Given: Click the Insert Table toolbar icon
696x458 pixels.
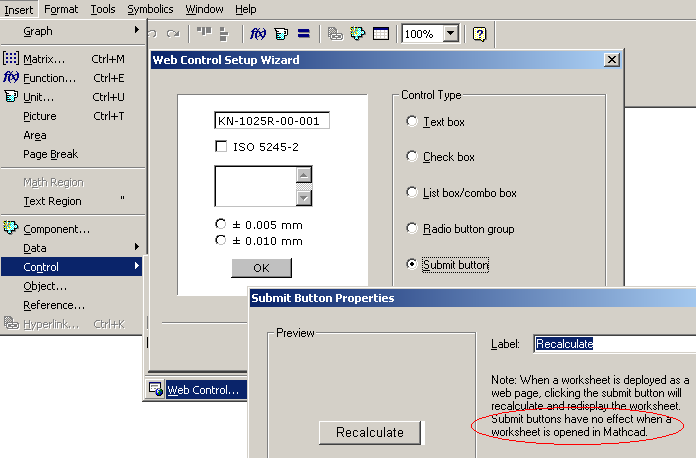Looking at the screenshot, I should pos(381,34).
